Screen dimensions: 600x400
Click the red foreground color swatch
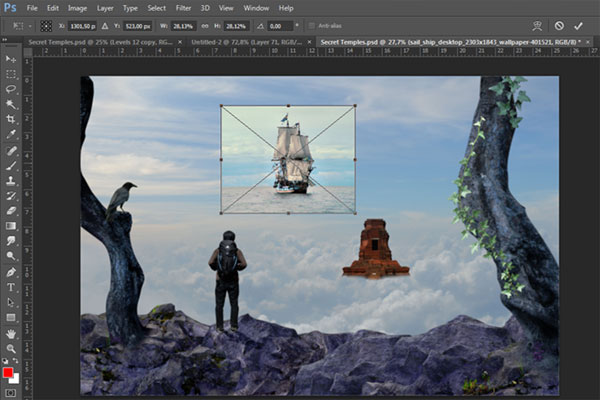point(8,372)
